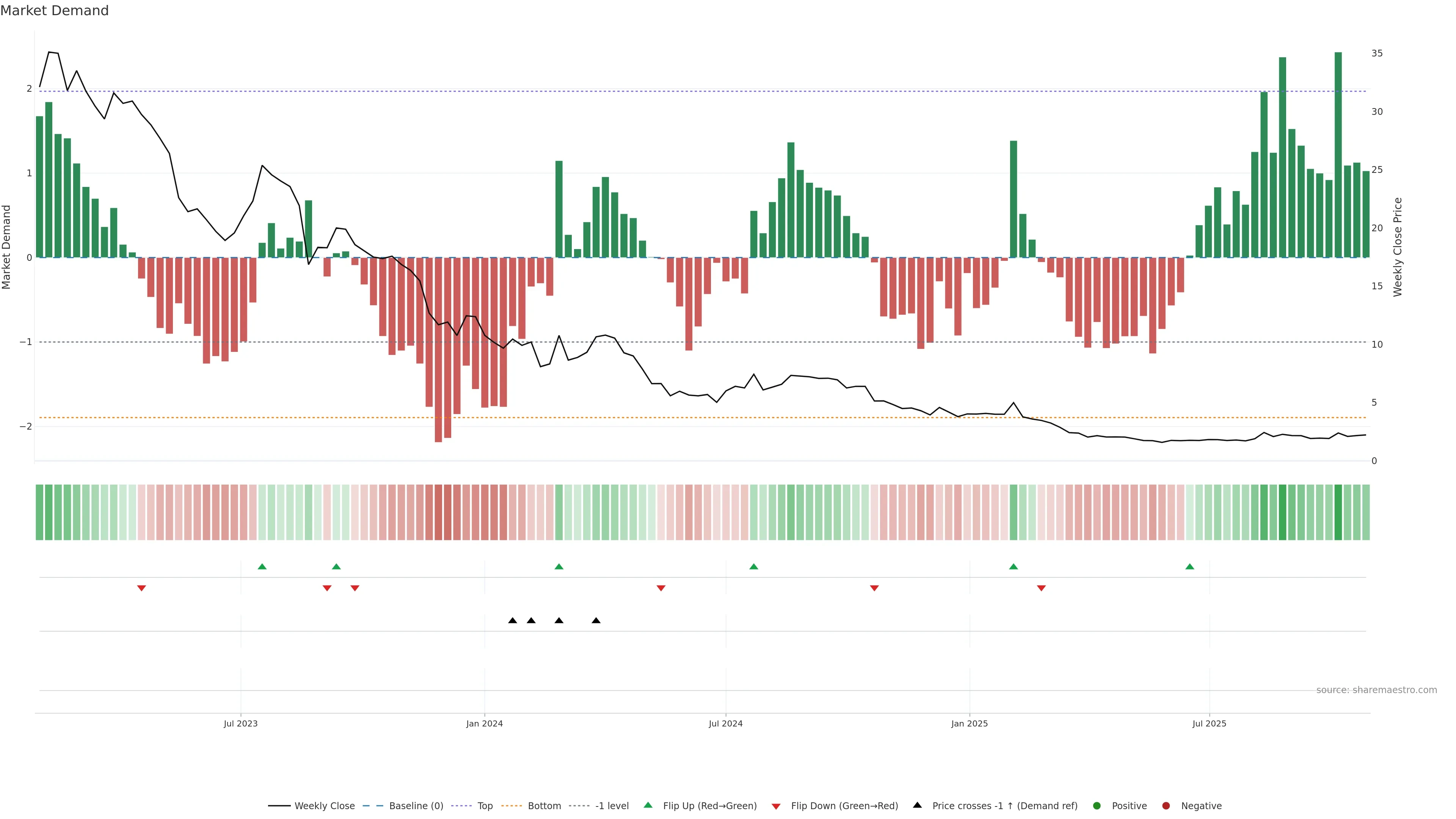Click the Jan 2024 axis label
Screen dimensions: 1456x819
tap(485, 724)
